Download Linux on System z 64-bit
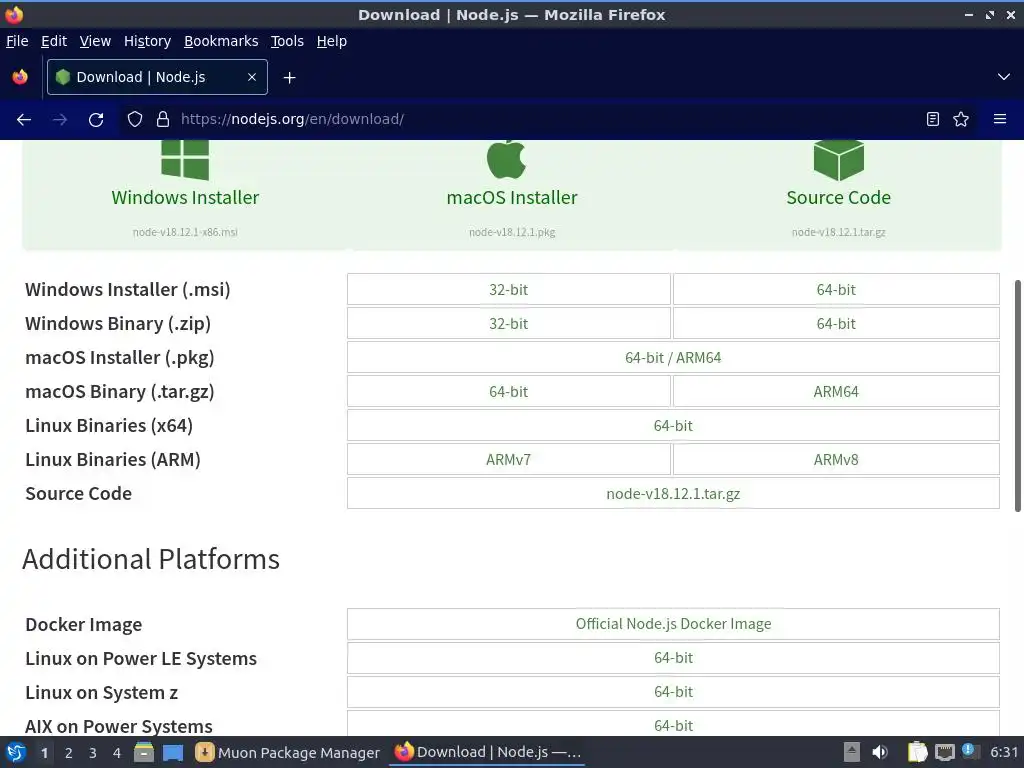This screenshot has height=768, width=1024. pyautogui.click(x=673, y=692)
